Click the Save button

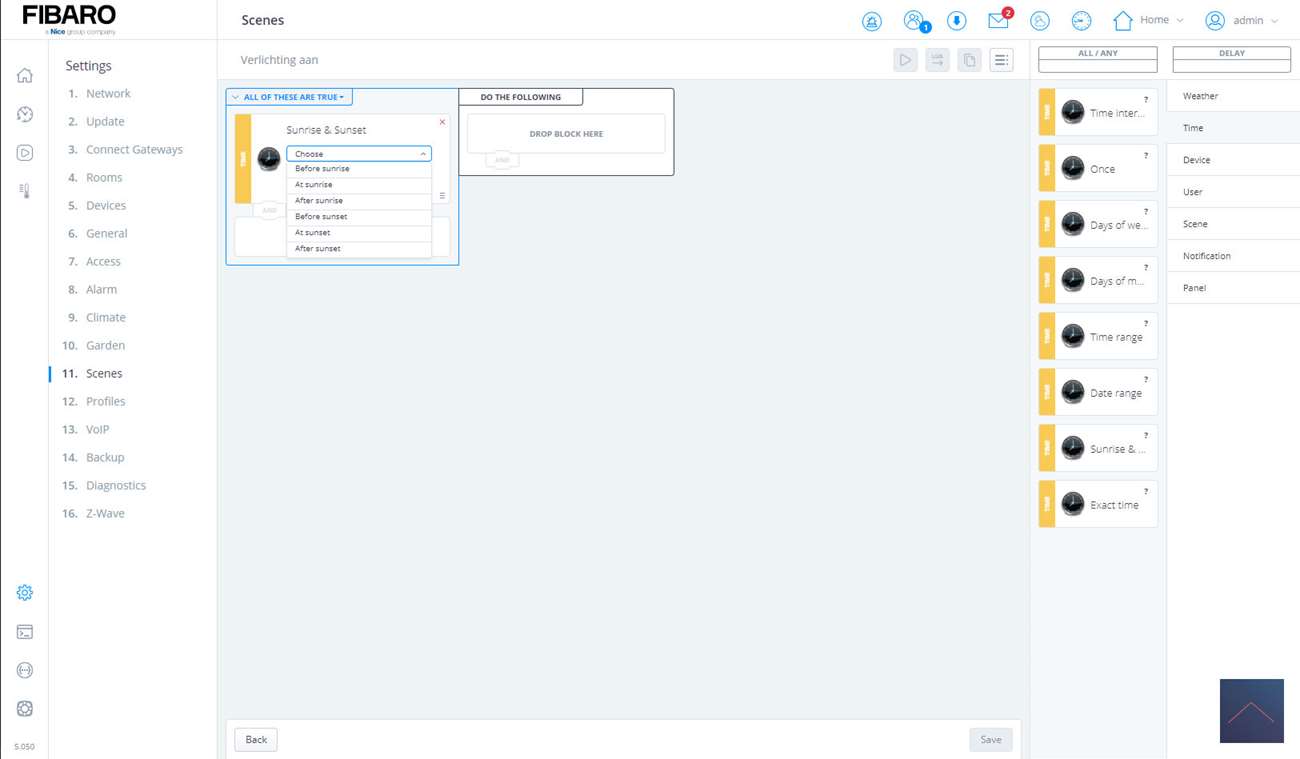click(990, 740)
